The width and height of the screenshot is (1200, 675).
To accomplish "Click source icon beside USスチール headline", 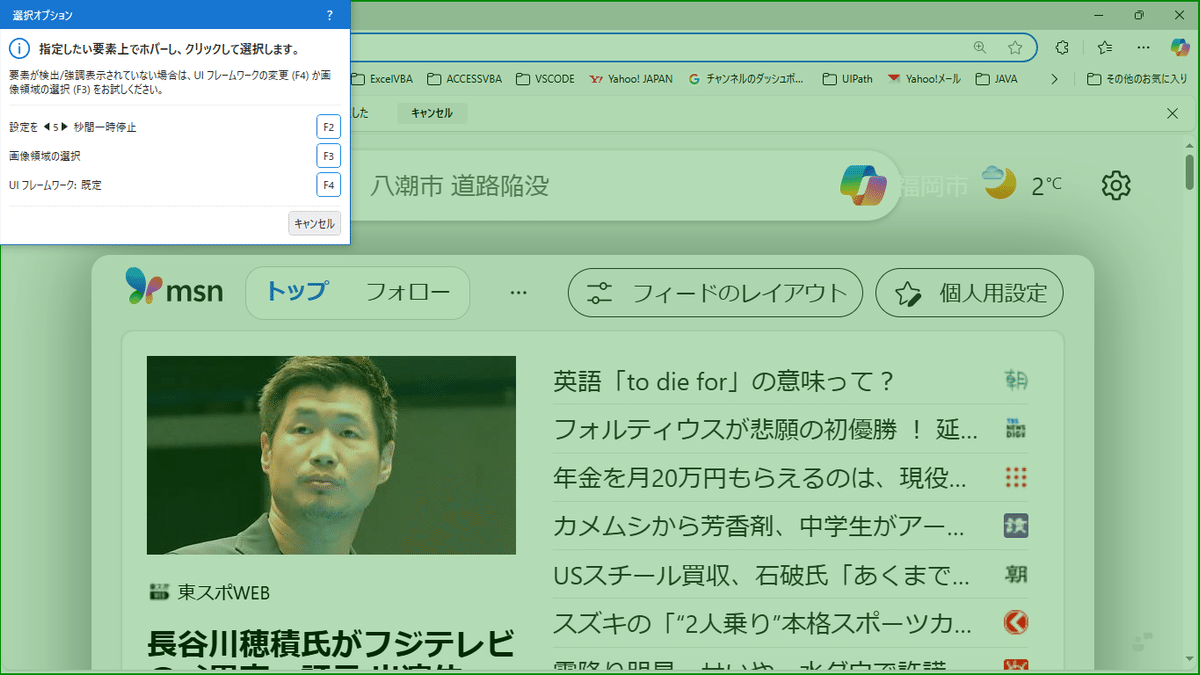I will [1016, 575].
